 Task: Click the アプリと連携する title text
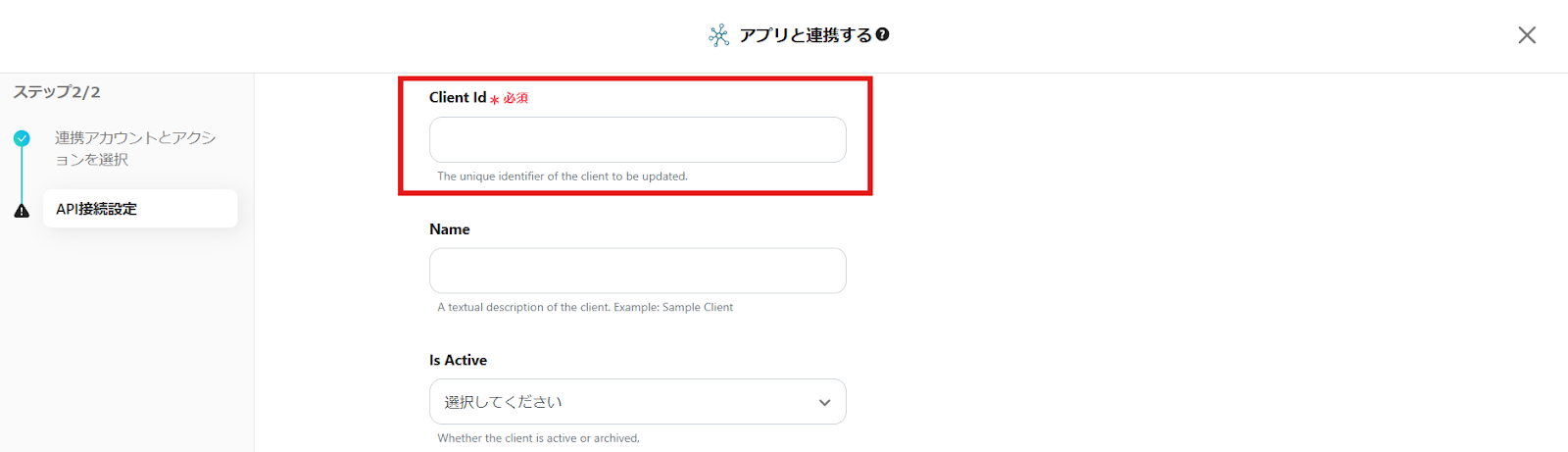[805, 35]
